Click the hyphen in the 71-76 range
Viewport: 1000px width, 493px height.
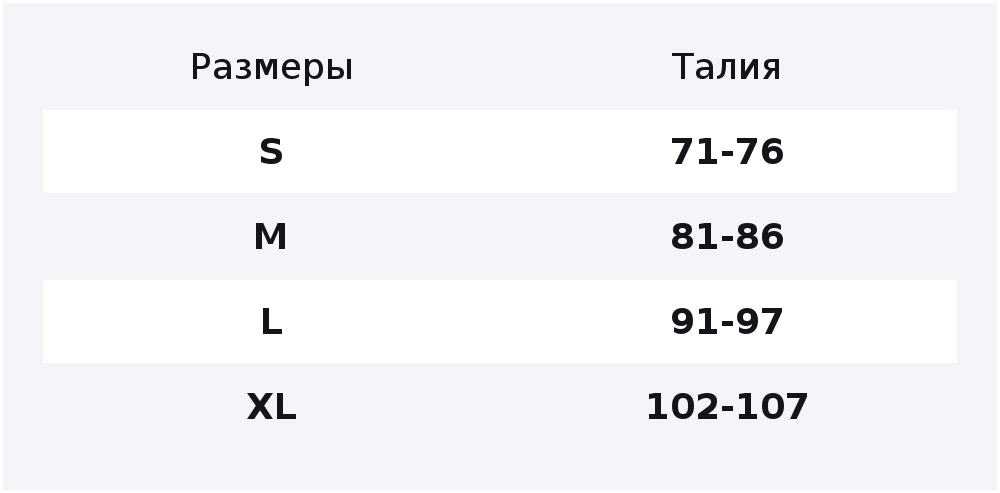coord(728,154)
